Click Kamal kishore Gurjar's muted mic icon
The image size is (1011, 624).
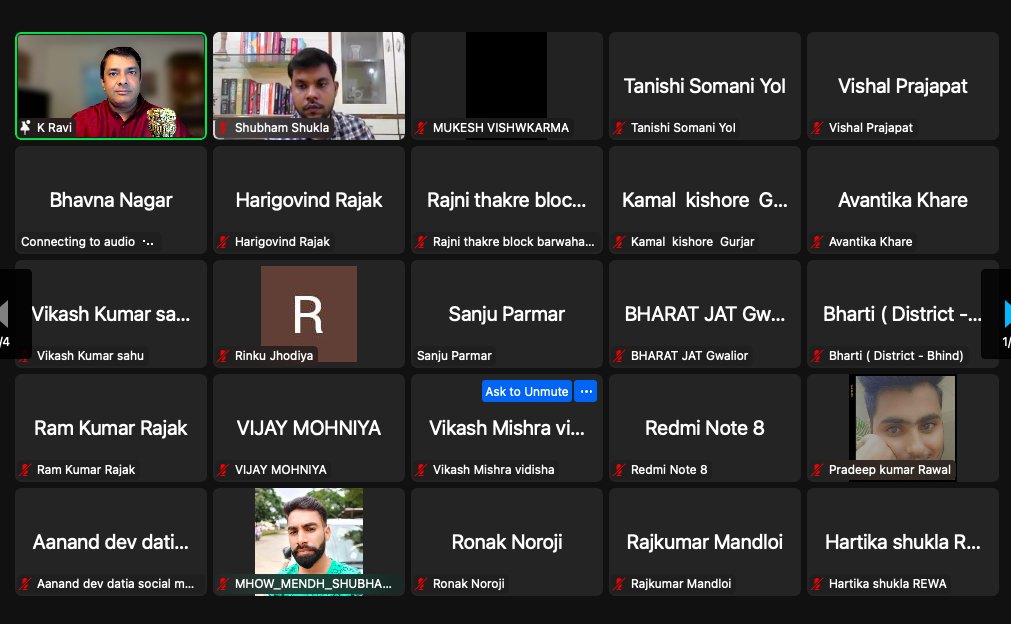pos(619,242)
